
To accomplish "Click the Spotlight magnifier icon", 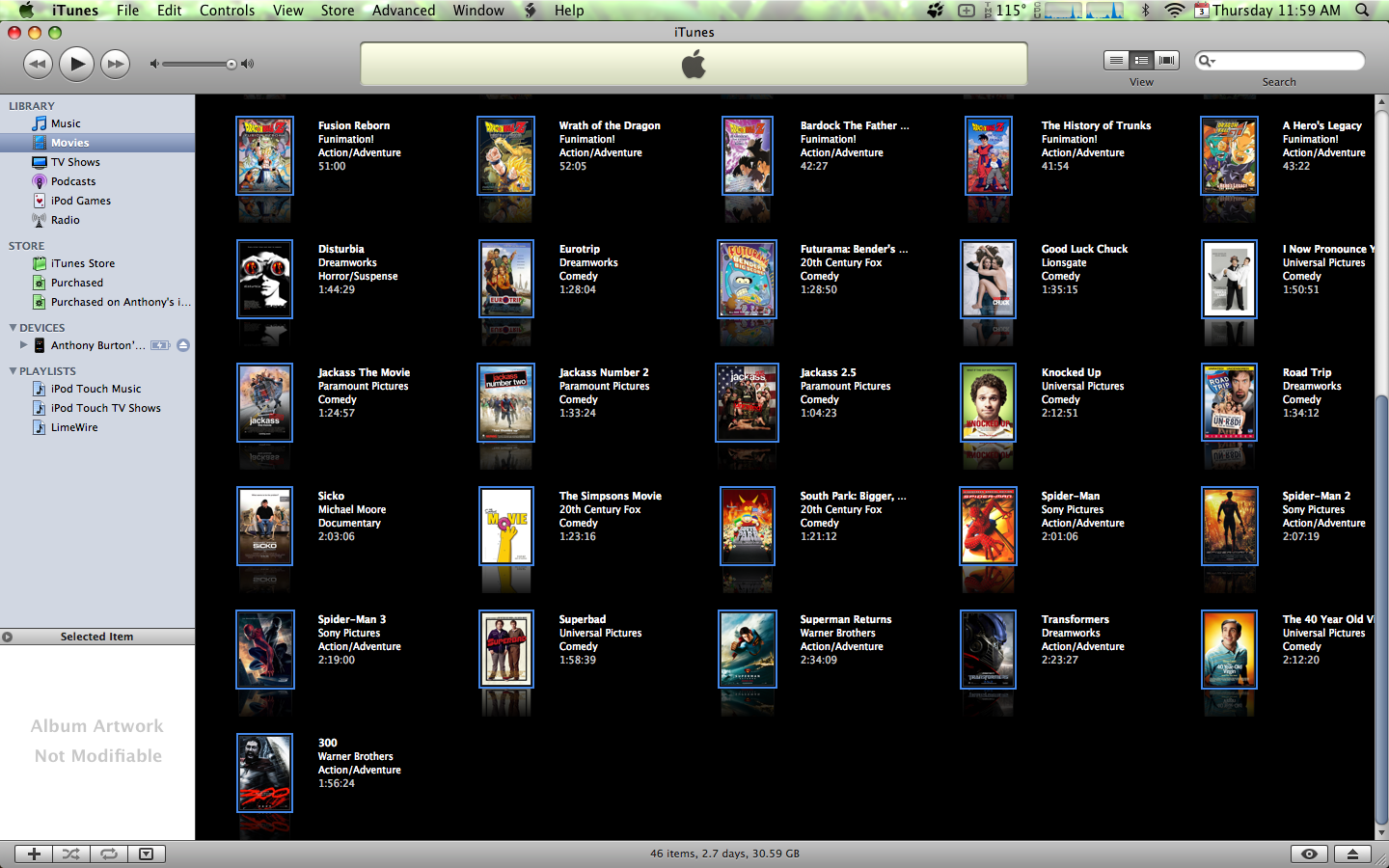I will pos(1362,11).
